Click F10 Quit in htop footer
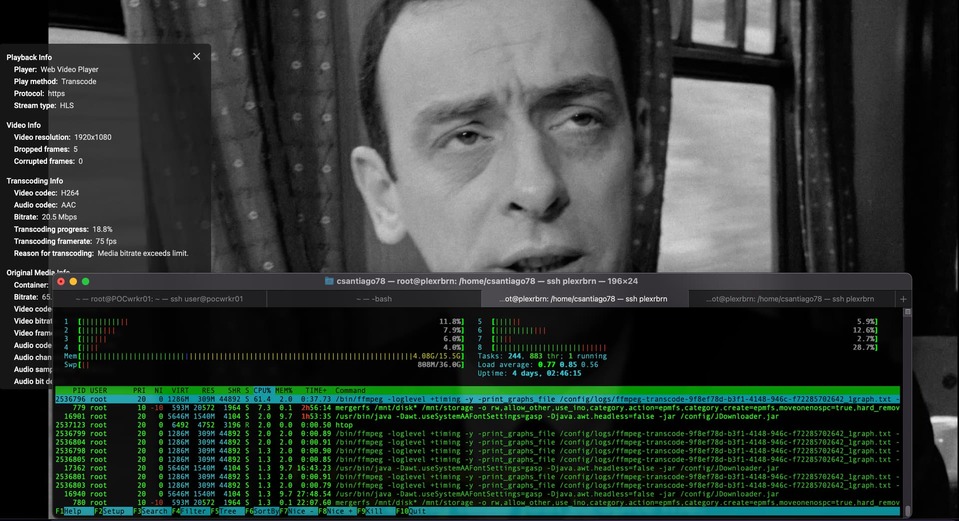This screenshot has height=521, width=959. tap(411, 511)
